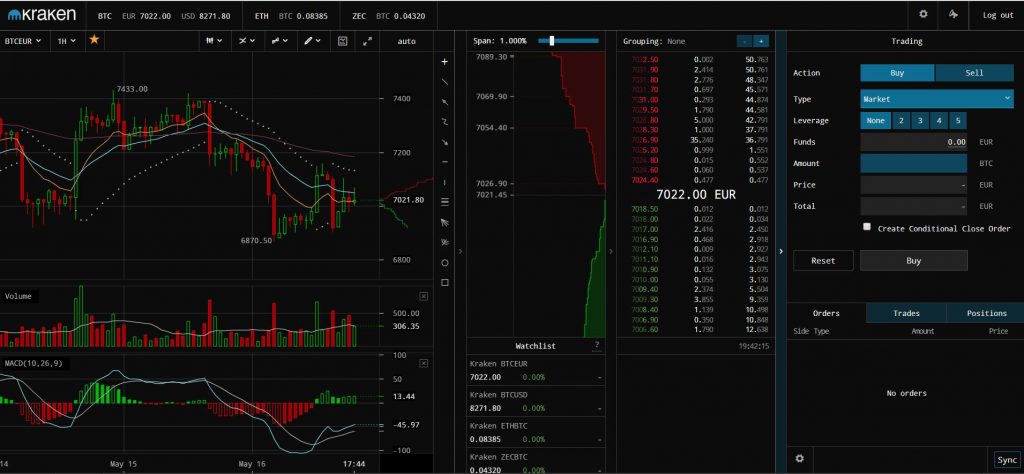Switch to the Trades tab
The width and height of the screenshot is (1024, 474).
coord(906,313)
